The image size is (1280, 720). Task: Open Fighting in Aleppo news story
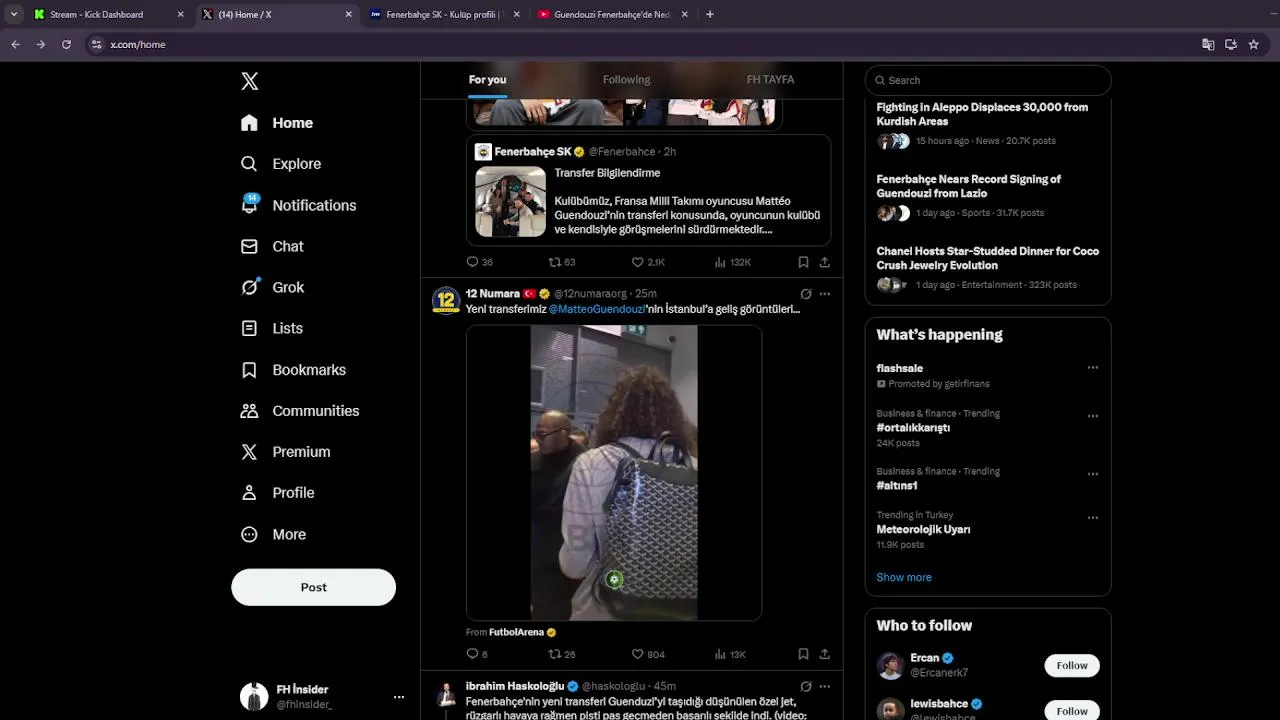point(987,123)
